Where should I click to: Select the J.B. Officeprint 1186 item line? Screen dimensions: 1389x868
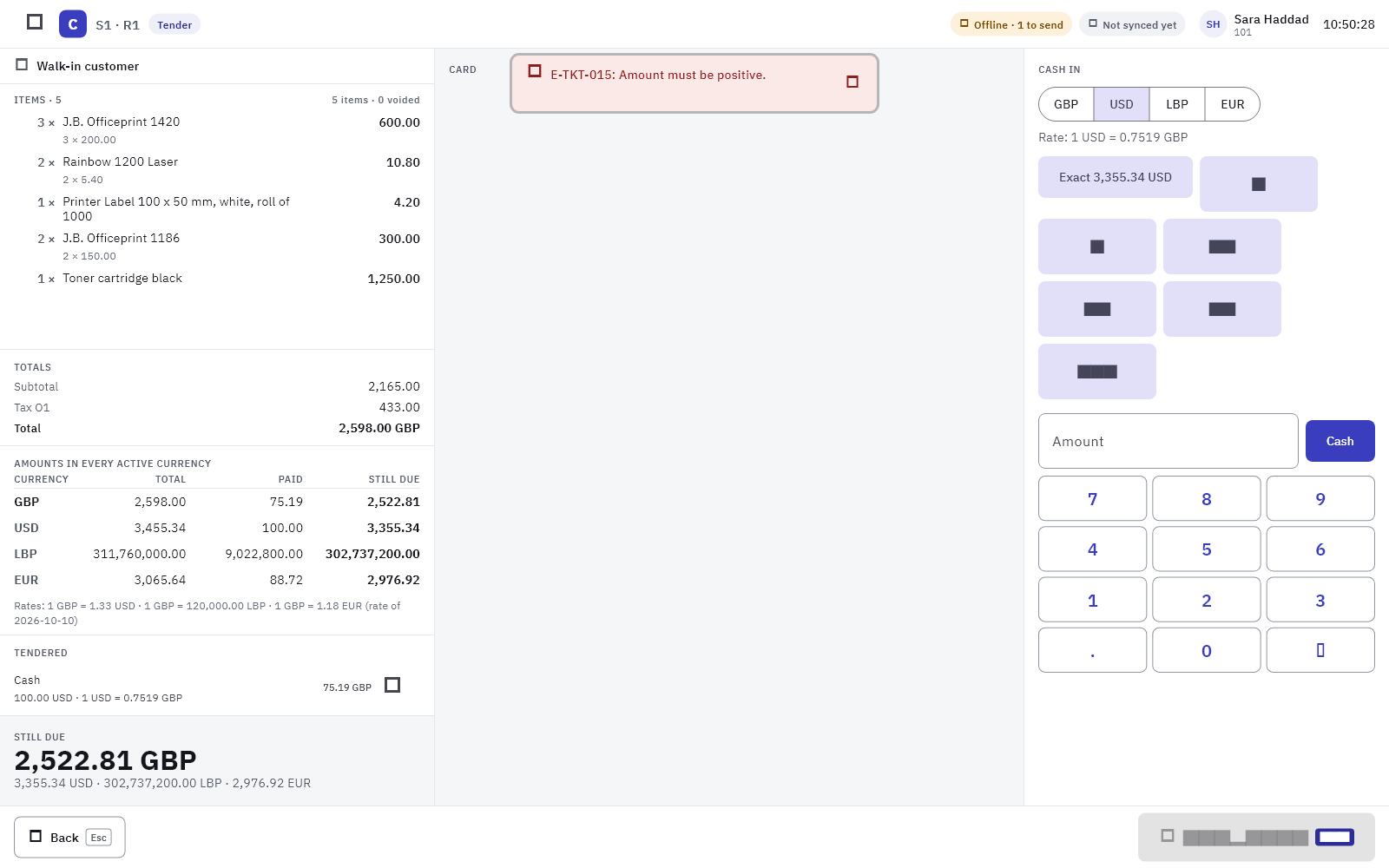click(x=217, y=247)
